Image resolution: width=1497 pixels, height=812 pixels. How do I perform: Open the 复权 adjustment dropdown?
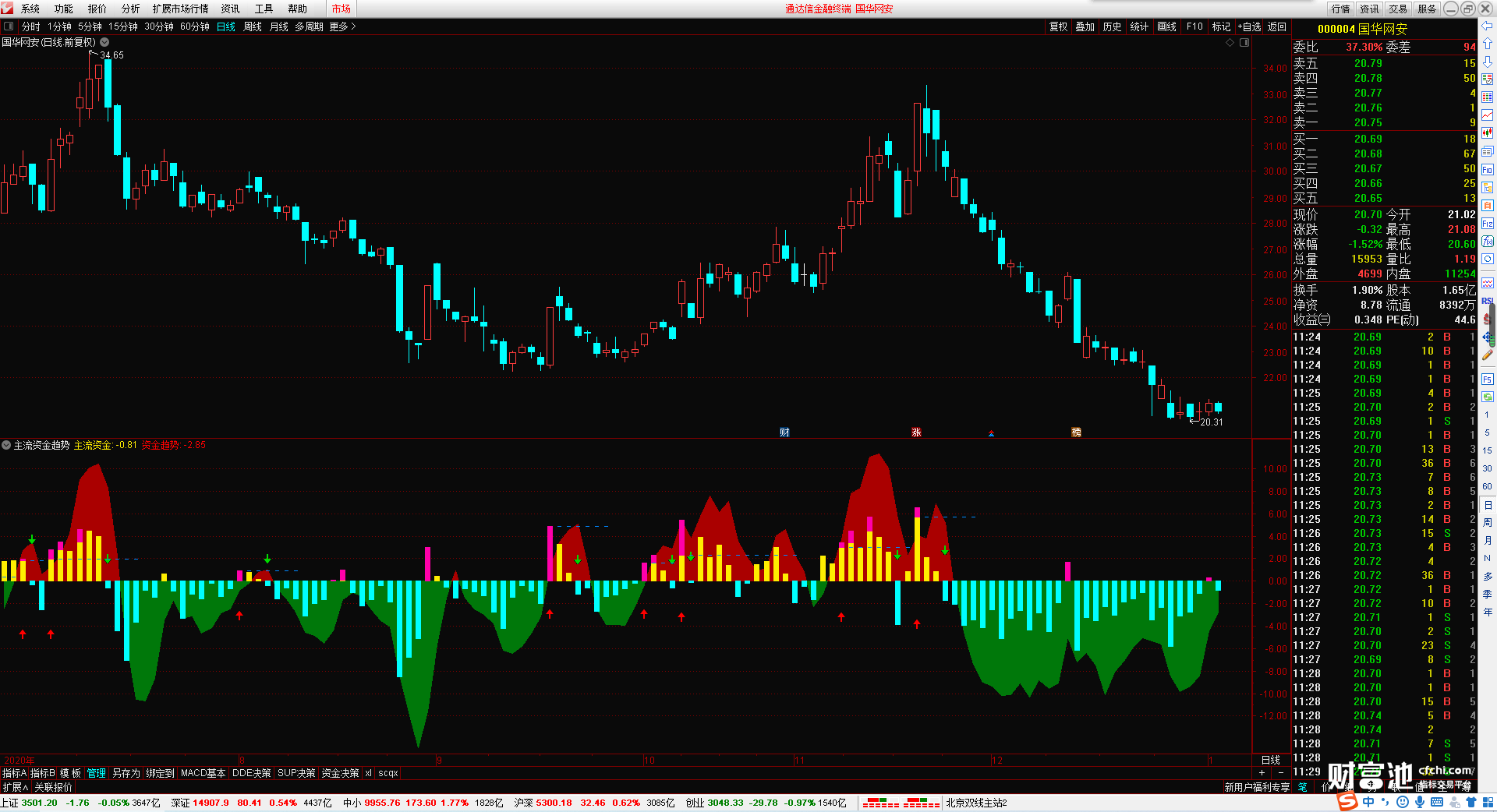pyautogui.click(x=1058, y=26)
